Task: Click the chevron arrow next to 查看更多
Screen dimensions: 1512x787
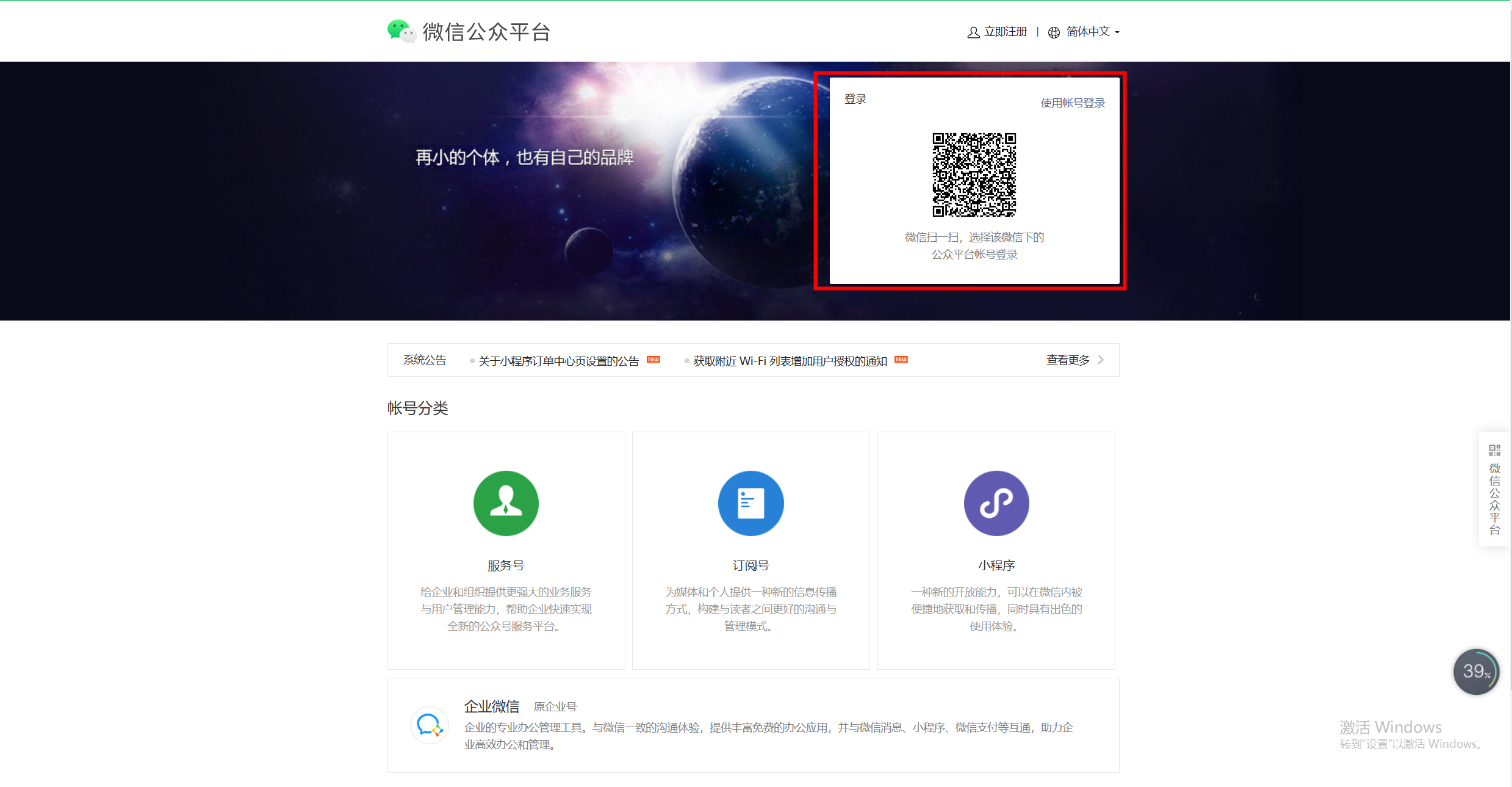Action: click(1101, 360)
